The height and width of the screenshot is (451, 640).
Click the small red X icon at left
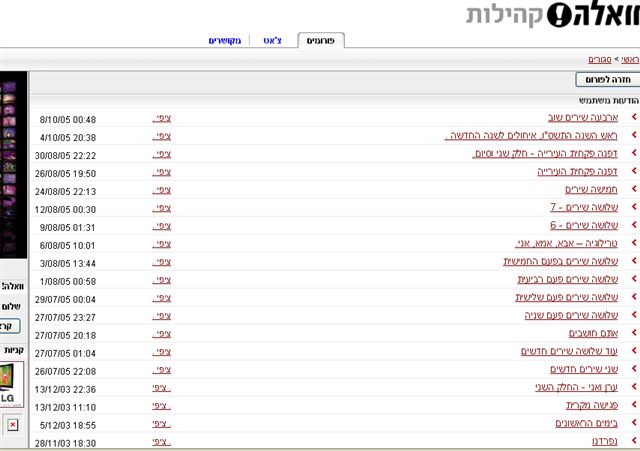13,424
